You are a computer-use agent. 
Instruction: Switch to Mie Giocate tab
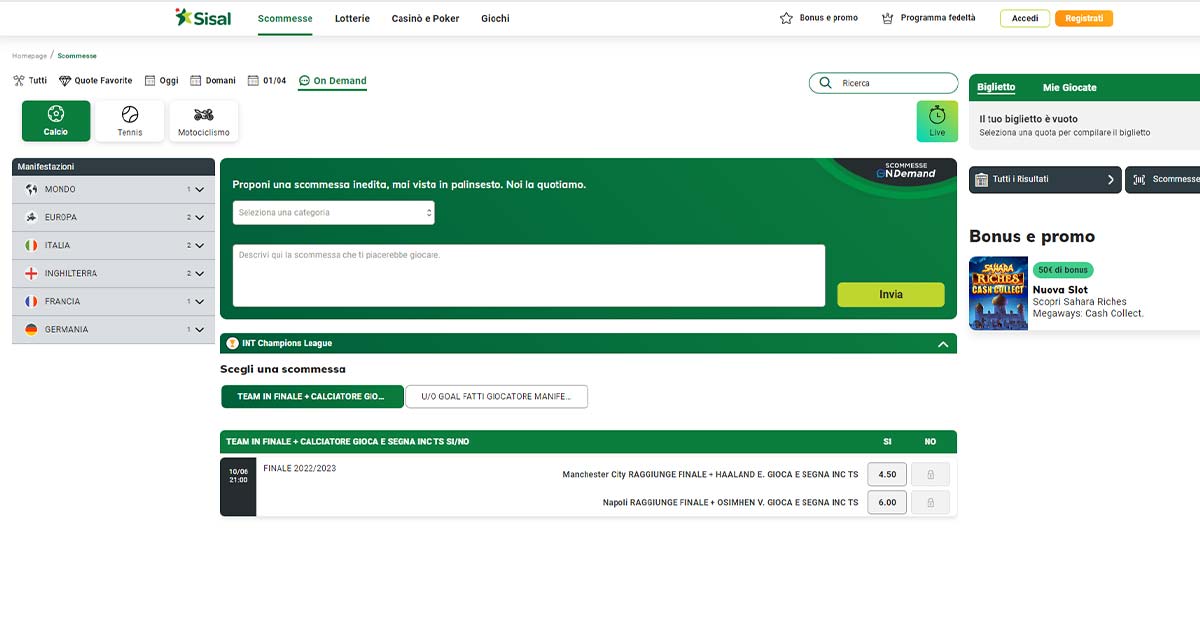point(1069,88)
